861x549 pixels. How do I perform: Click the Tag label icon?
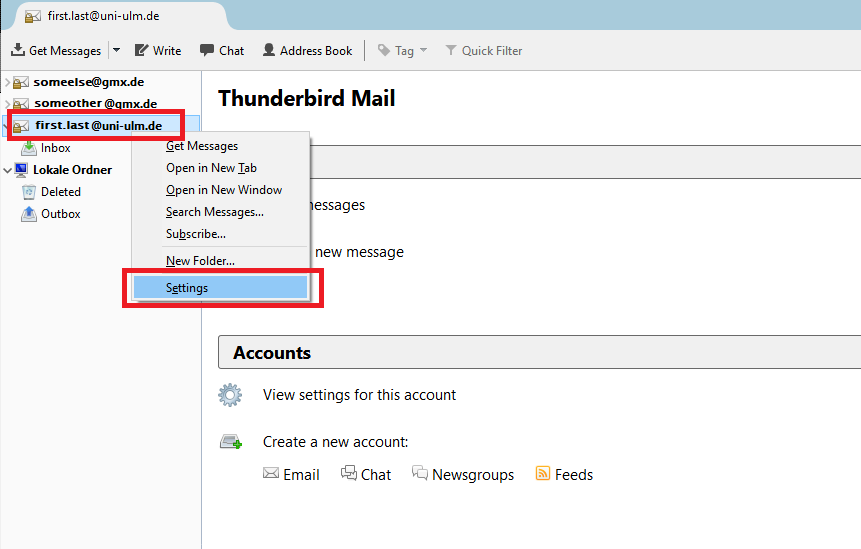click(384, 51)
